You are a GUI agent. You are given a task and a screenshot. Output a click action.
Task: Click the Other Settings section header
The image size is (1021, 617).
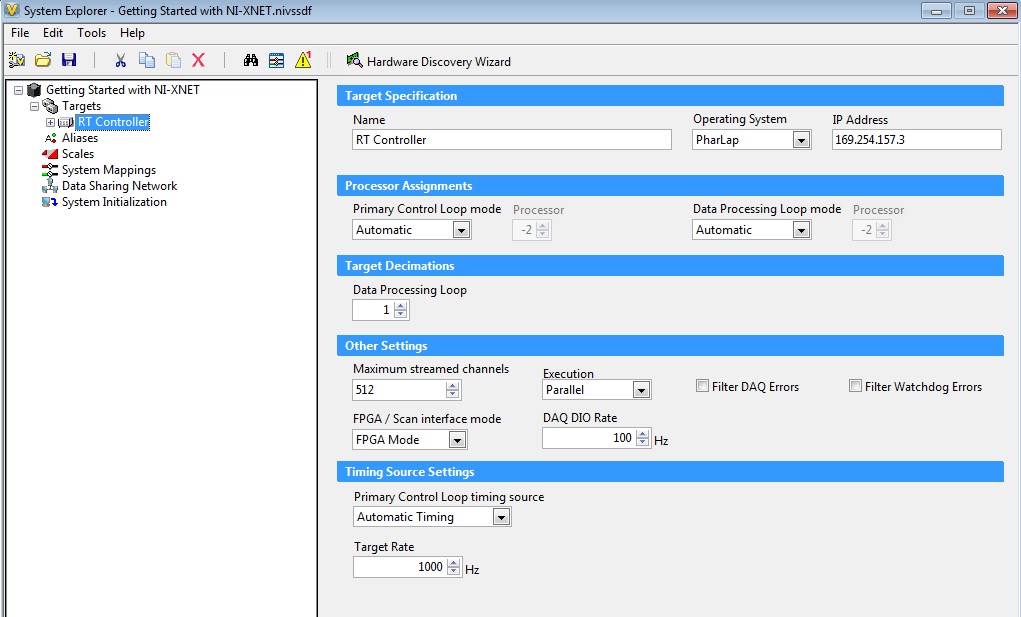(670, 346)
